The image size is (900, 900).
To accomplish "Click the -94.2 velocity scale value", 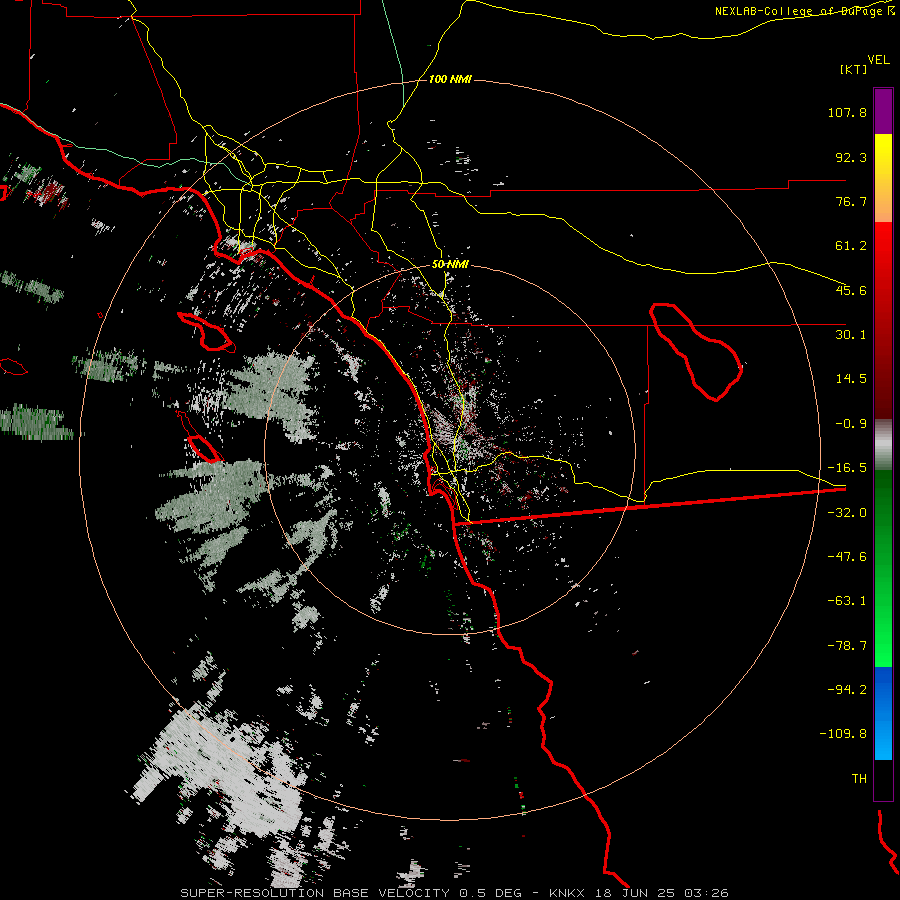I will pyautogui.click(x=847, y=689).
